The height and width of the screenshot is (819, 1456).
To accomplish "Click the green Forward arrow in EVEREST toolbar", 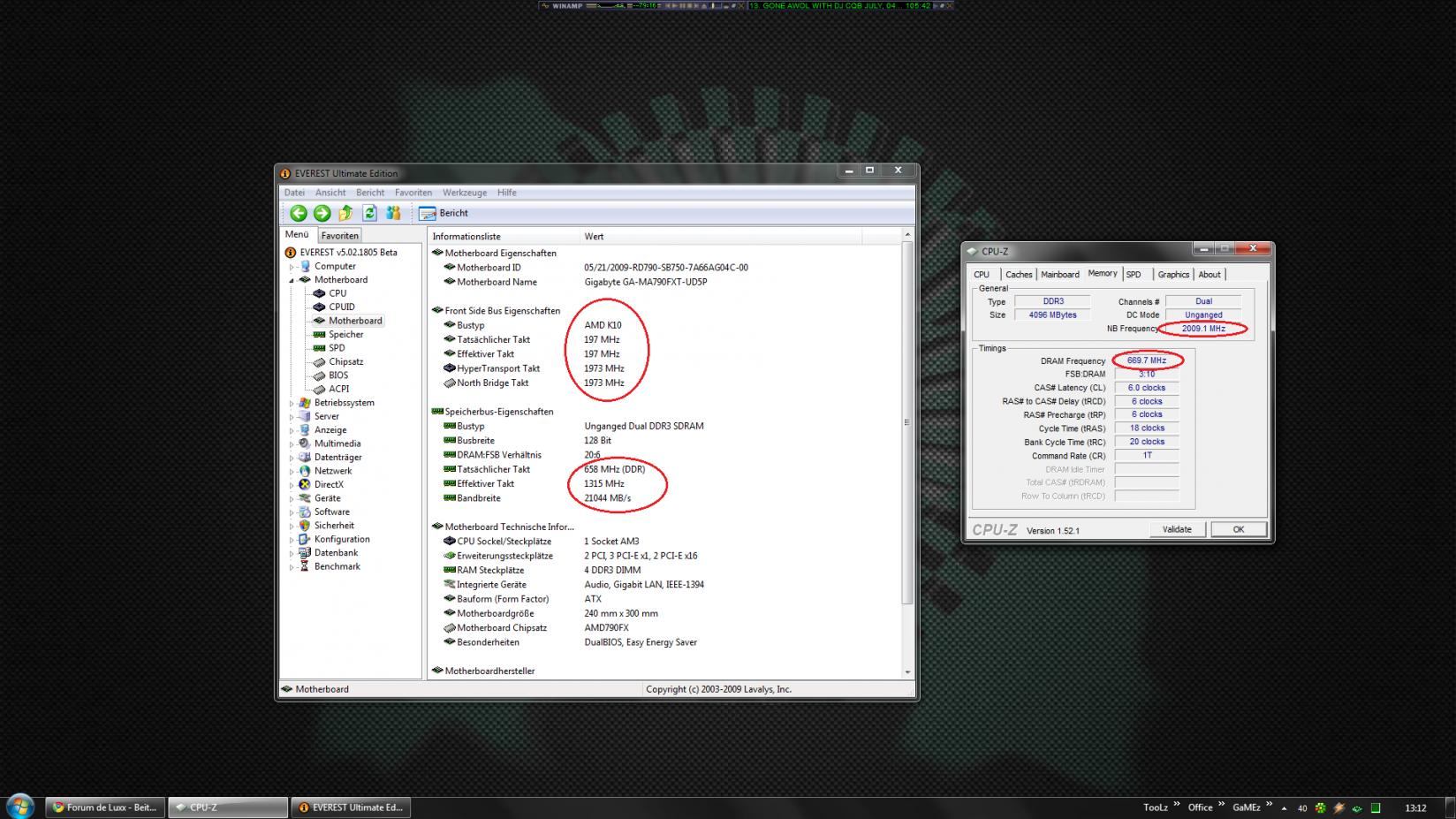I will tap(322, 213).
